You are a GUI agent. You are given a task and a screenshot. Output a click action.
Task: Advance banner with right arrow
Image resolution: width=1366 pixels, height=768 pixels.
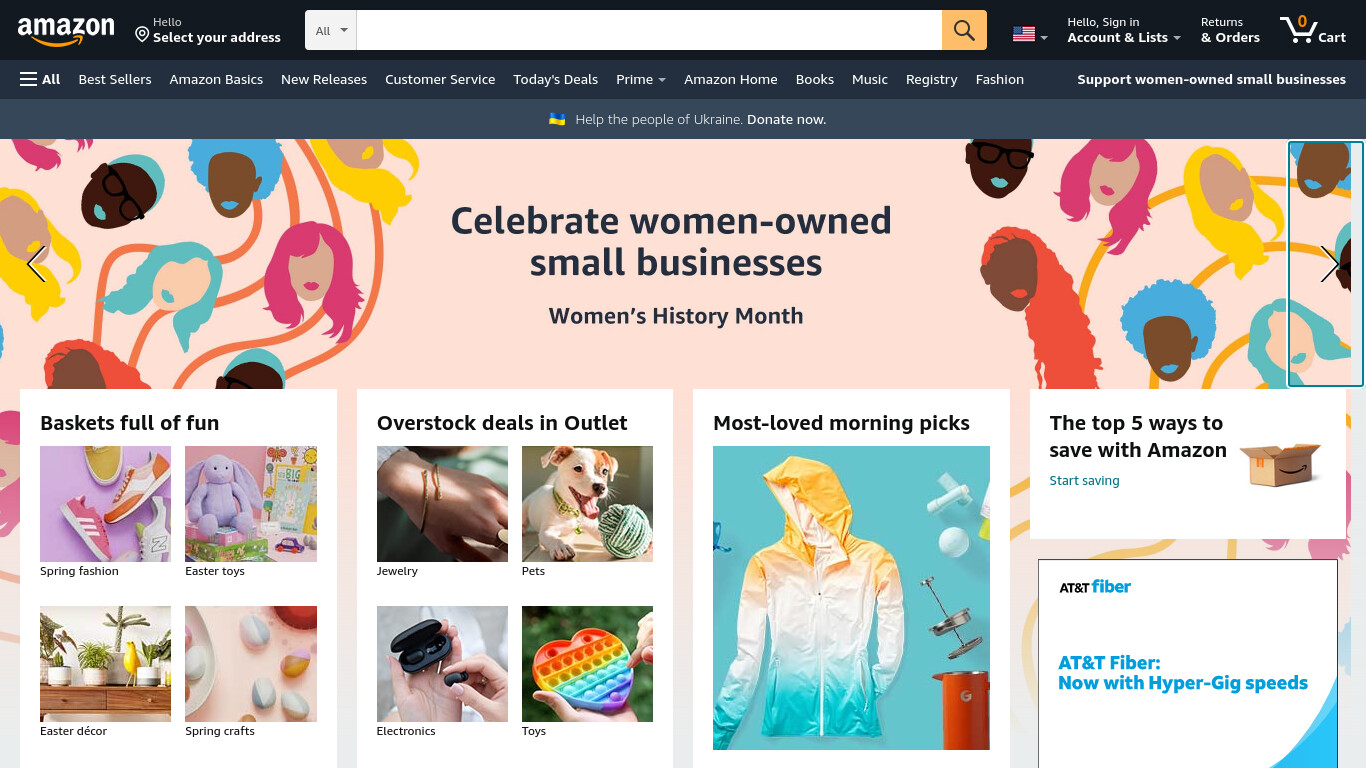[1329, 264]
